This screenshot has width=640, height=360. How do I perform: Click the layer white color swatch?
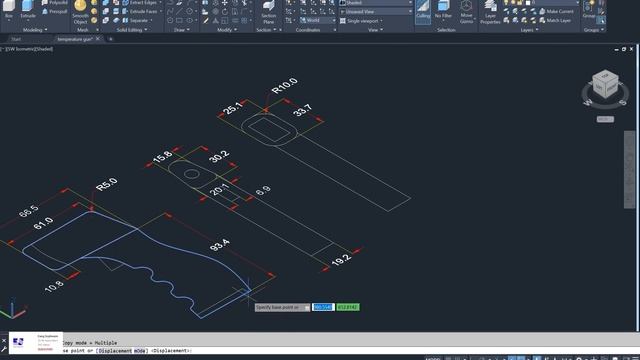tap(528, 2)
